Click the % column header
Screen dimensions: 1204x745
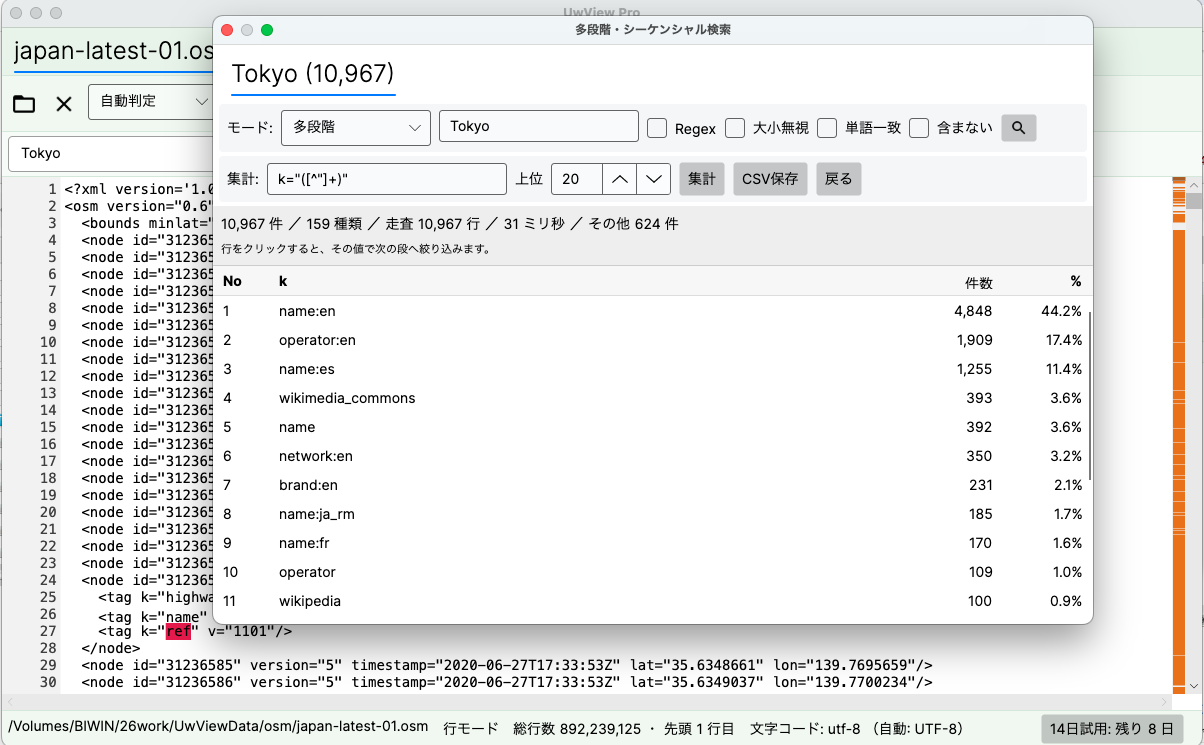click(1075, 281)
